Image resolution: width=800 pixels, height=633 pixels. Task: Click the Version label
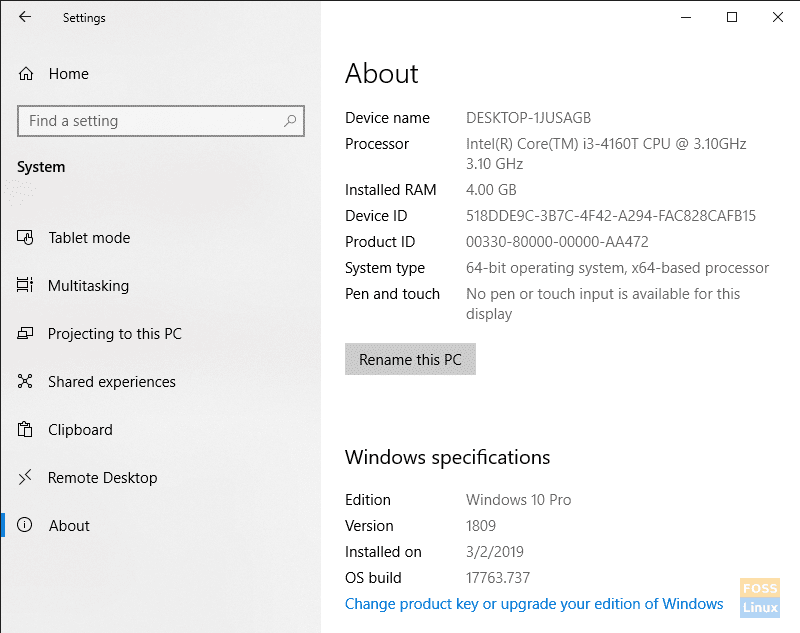click(369, 525)
